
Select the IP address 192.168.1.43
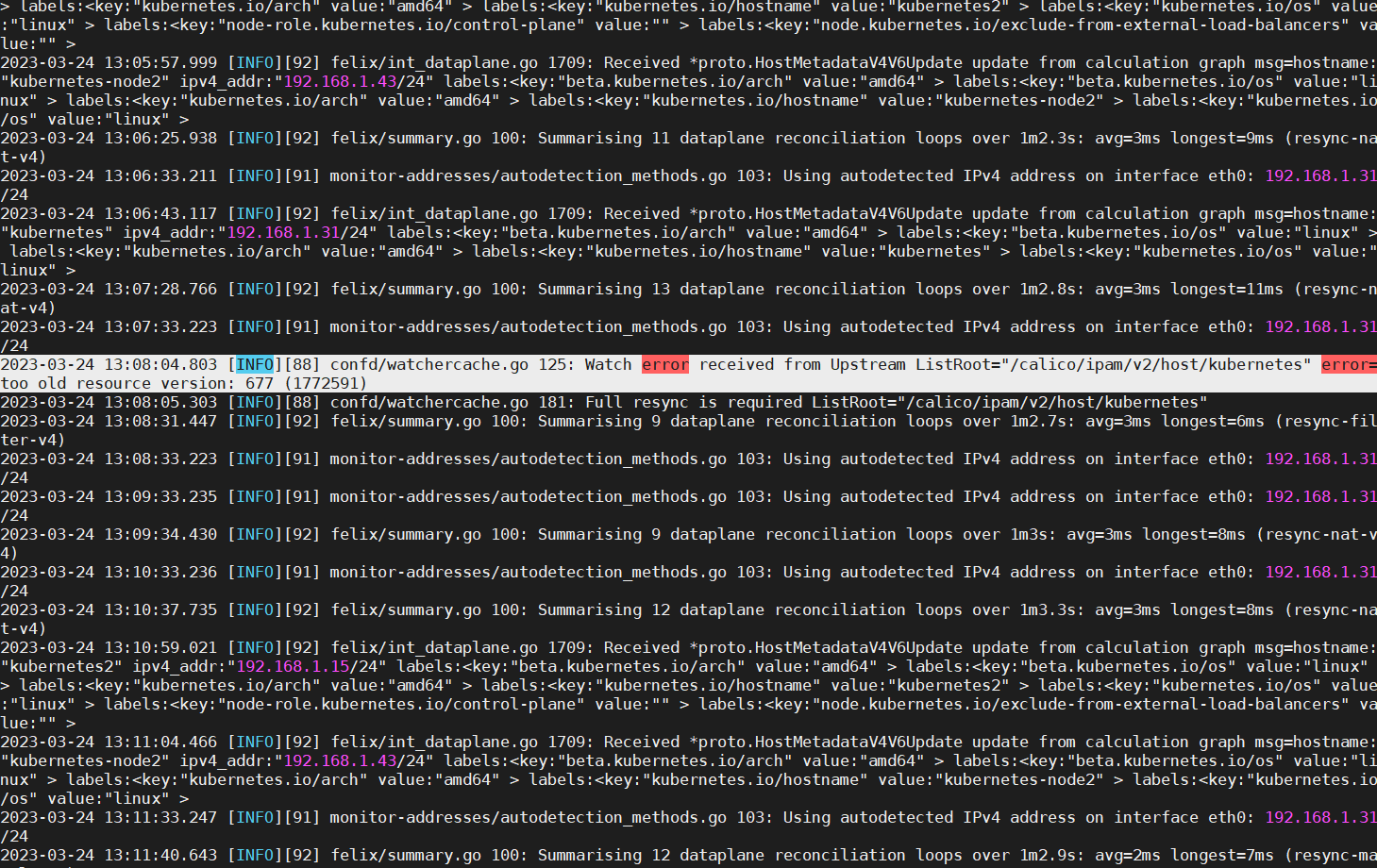pos(338,81)
